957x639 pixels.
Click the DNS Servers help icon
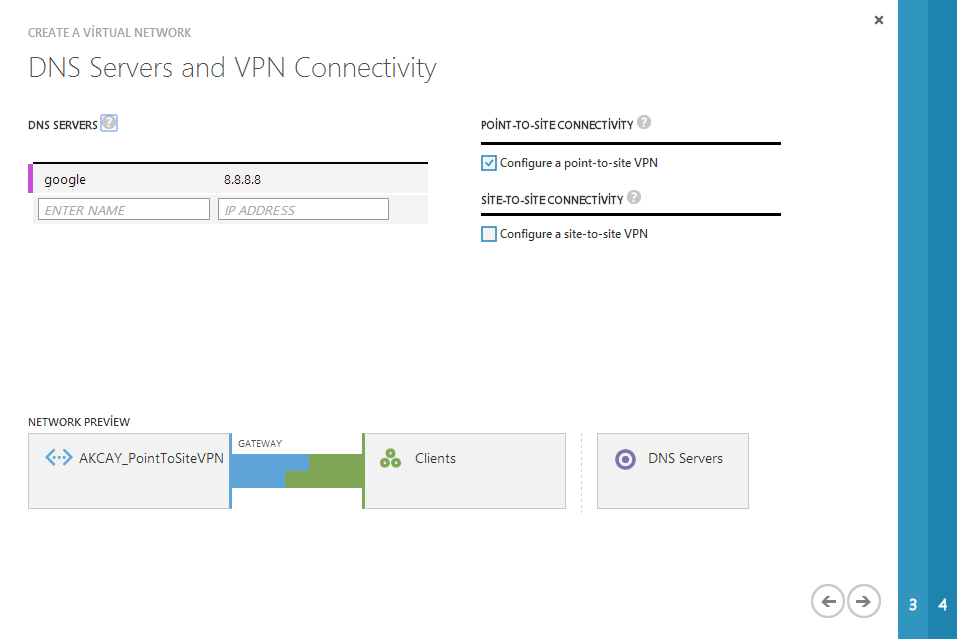tap(109, 123)
